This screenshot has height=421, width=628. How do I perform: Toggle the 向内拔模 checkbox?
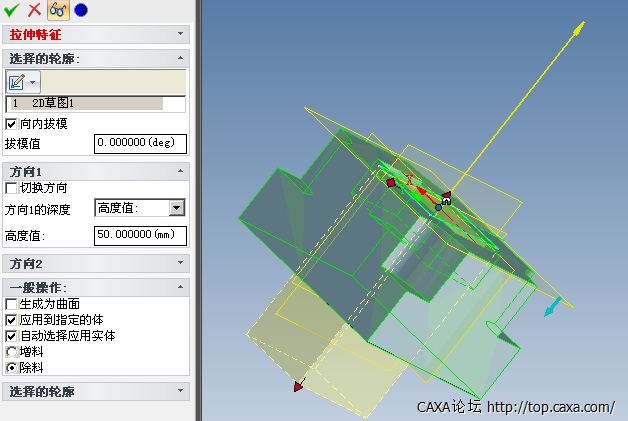[11, 124]
